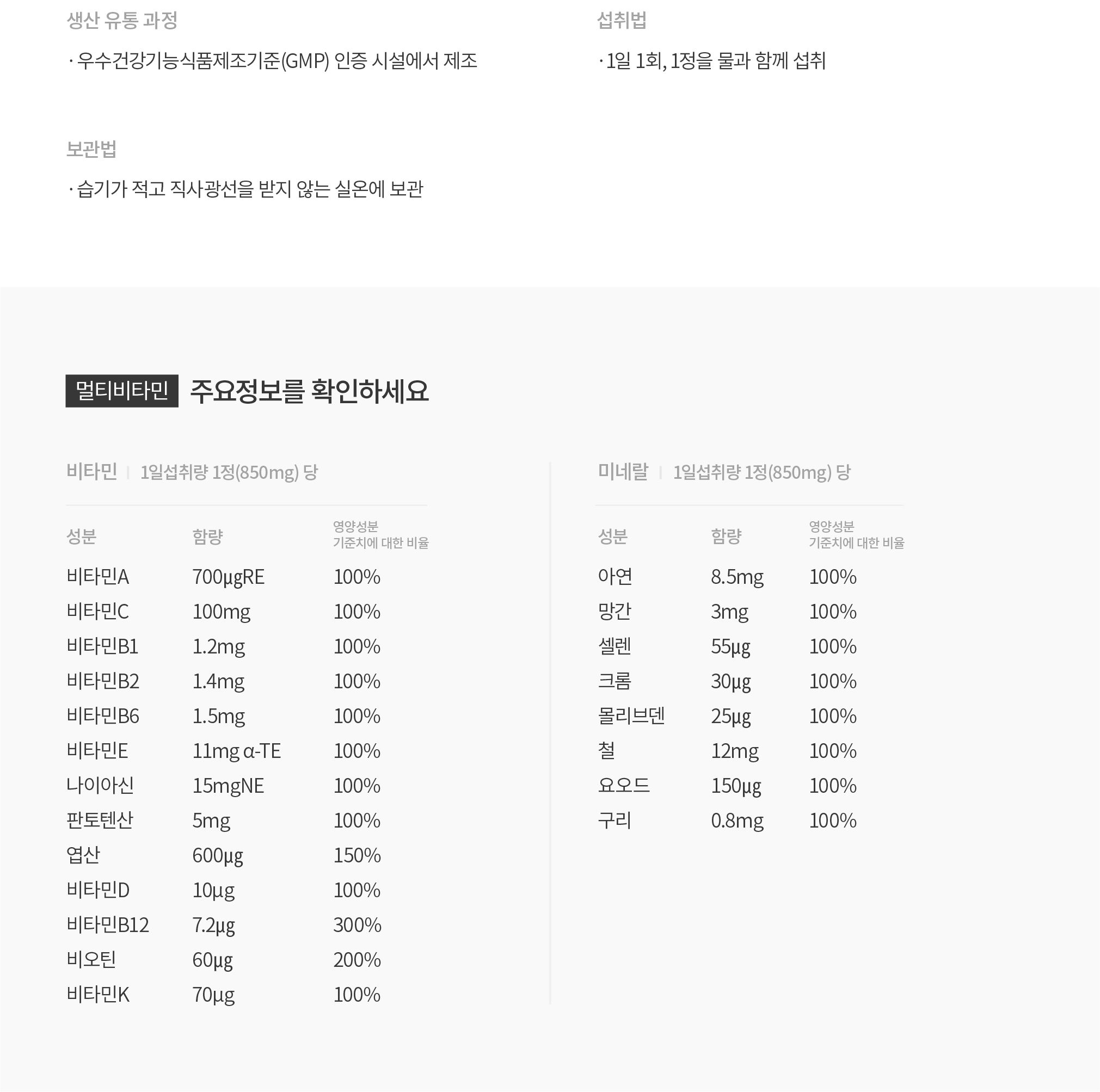Click the 비타민B12 300% ratio value
1100x1092 pixels.
coord(357,925)
